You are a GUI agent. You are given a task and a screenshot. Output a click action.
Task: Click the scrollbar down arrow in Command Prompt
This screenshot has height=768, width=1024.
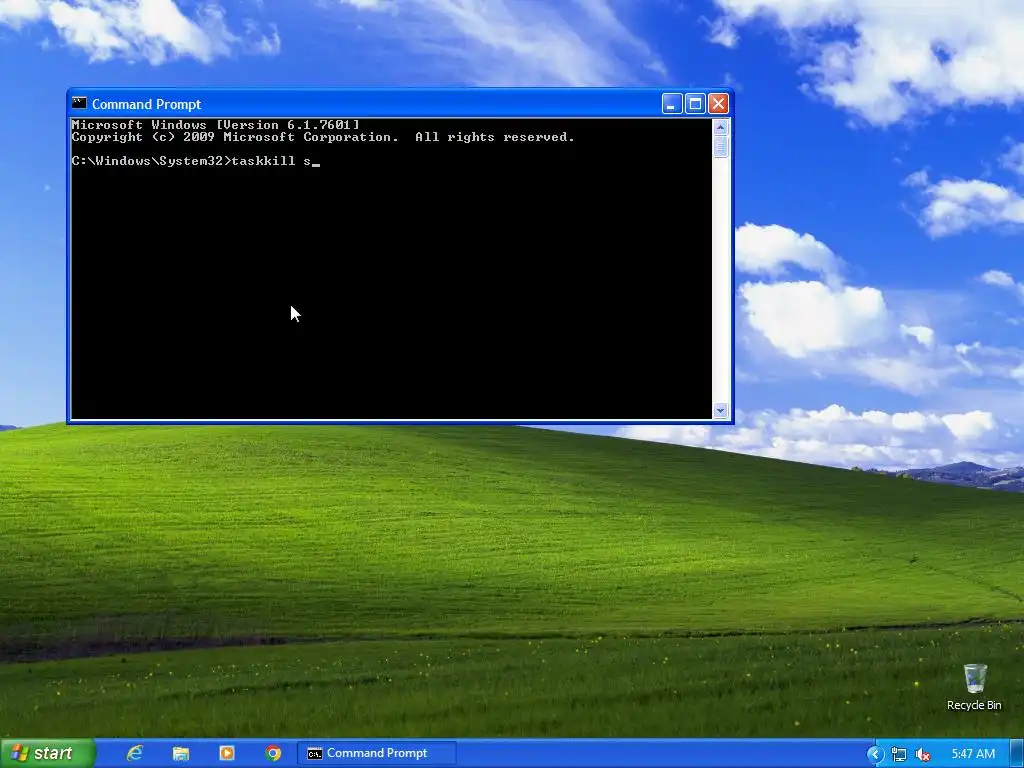(x=720, y=411)
